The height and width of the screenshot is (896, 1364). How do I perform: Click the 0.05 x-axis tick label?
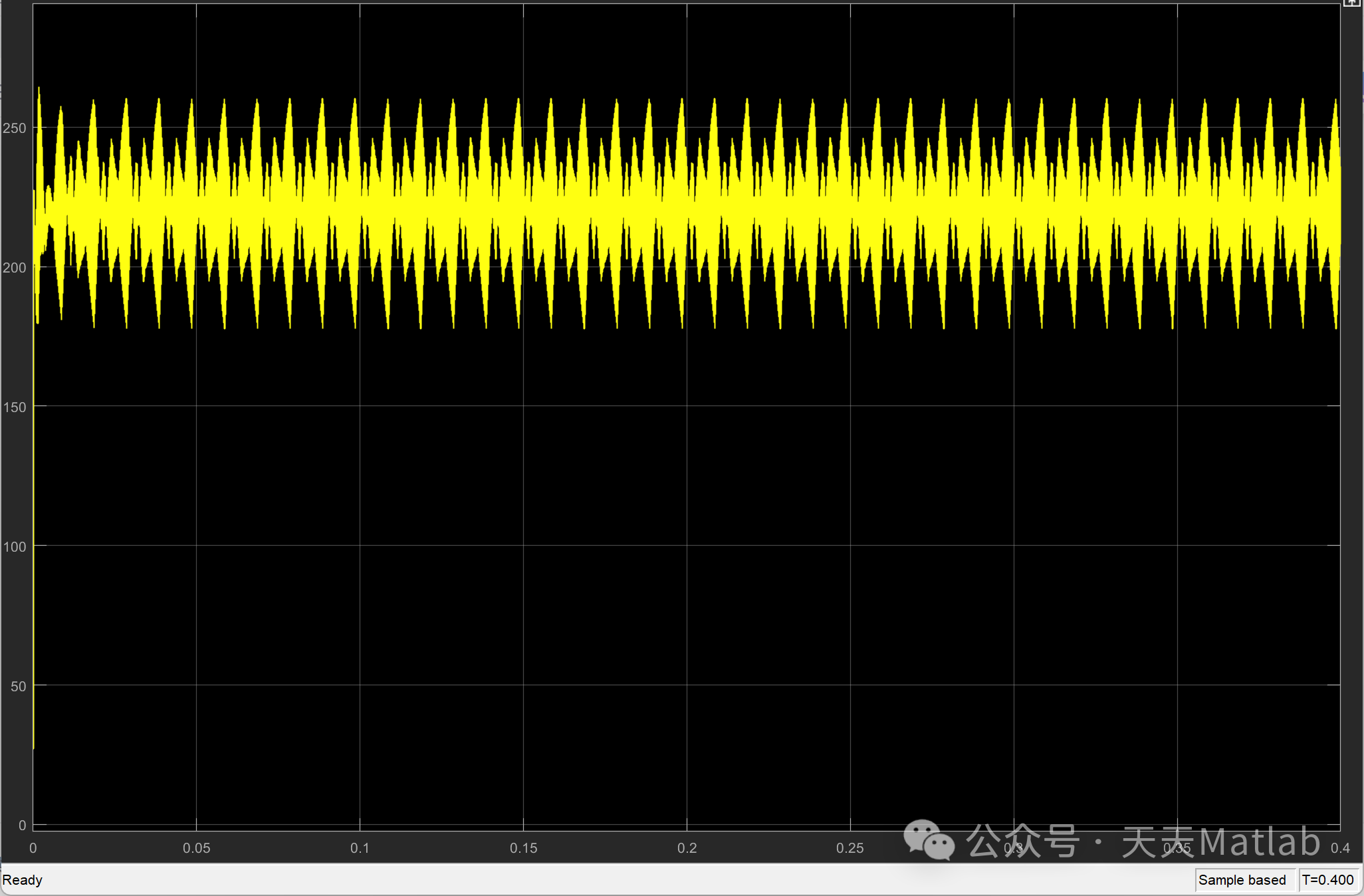tap(196, 848)
